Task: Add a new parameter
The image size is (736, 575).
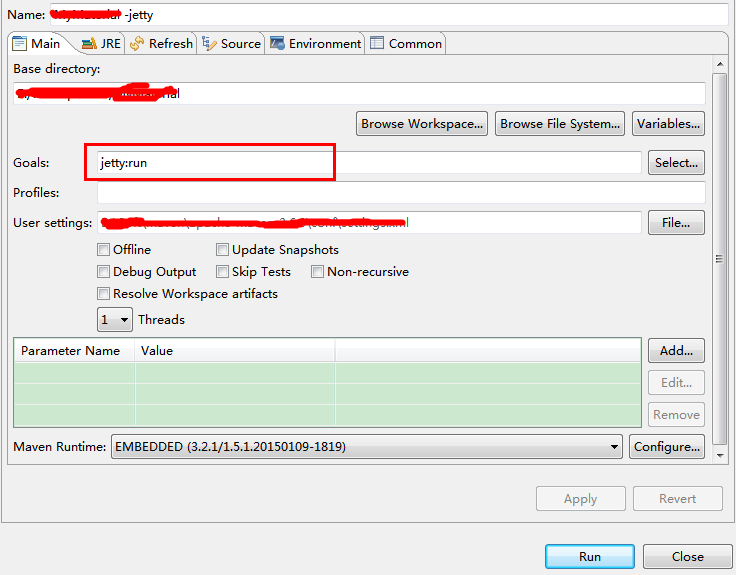Action: [676, 351]
